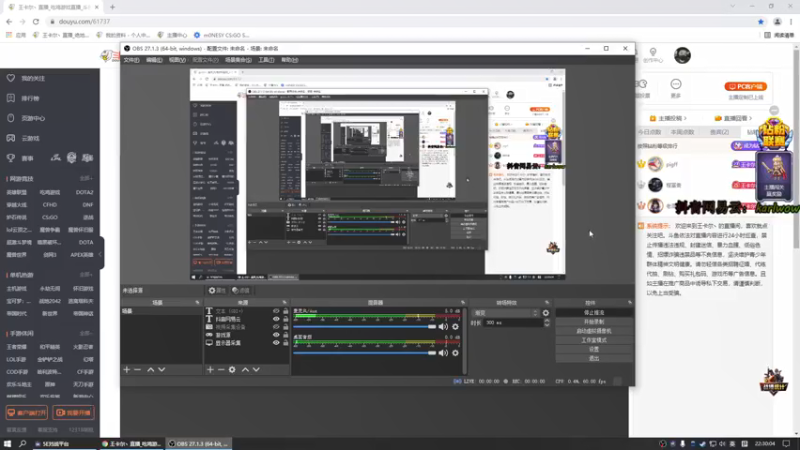Toggle visibility of video capture device source
800x450 pixels.
(x=276, y=327)
